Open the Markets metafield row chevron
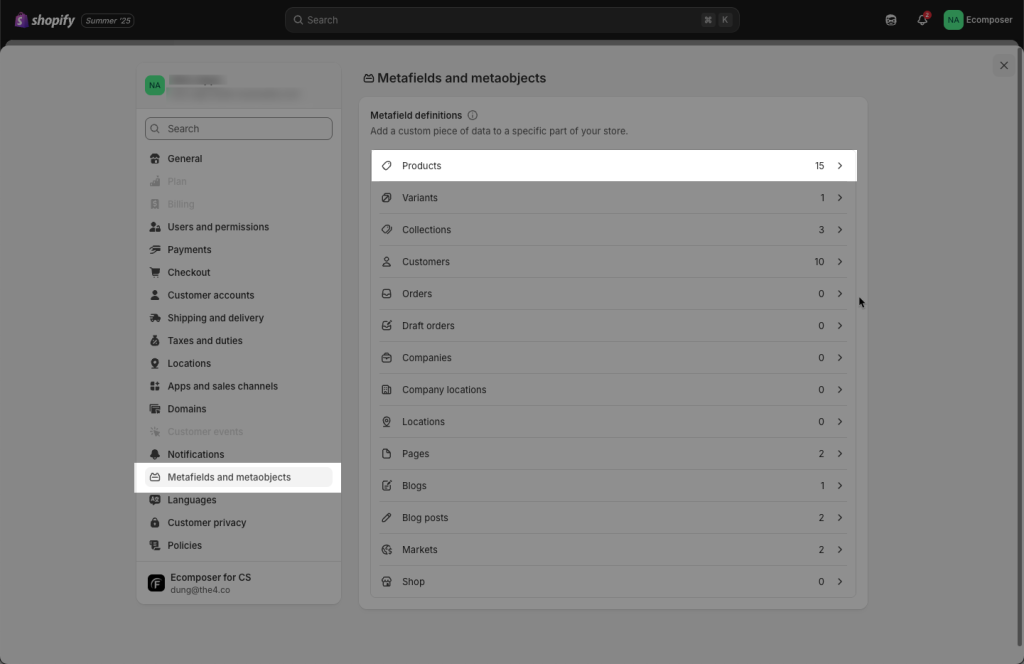The height and width of the screenshot is (664, 1024). (840, 550)
